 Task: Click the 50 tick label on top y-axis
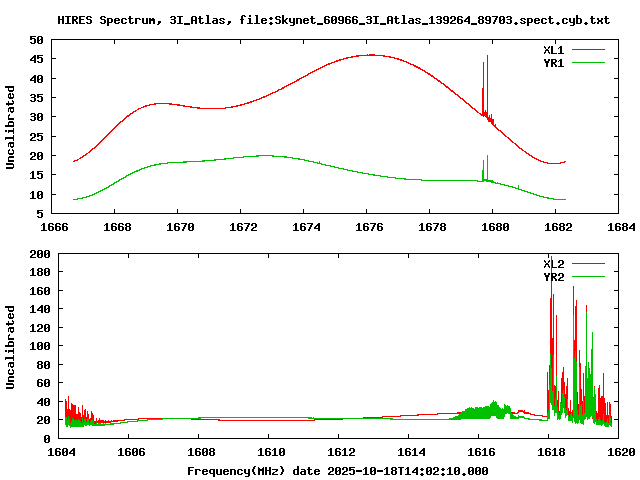(36, 40)
